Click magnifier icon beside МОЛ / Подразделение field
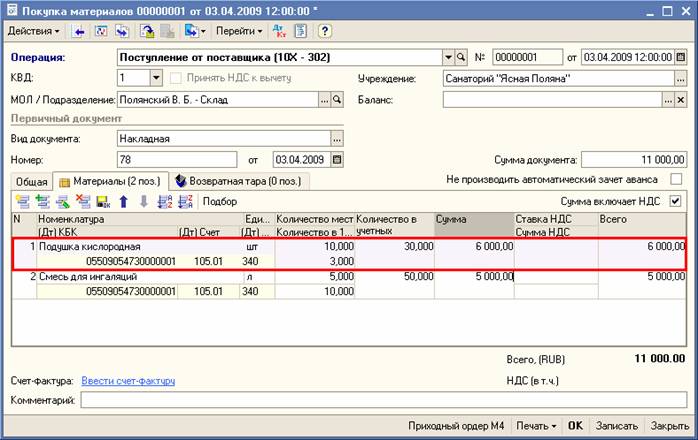This screenshot has width=698, height=440. coord(337,100)
